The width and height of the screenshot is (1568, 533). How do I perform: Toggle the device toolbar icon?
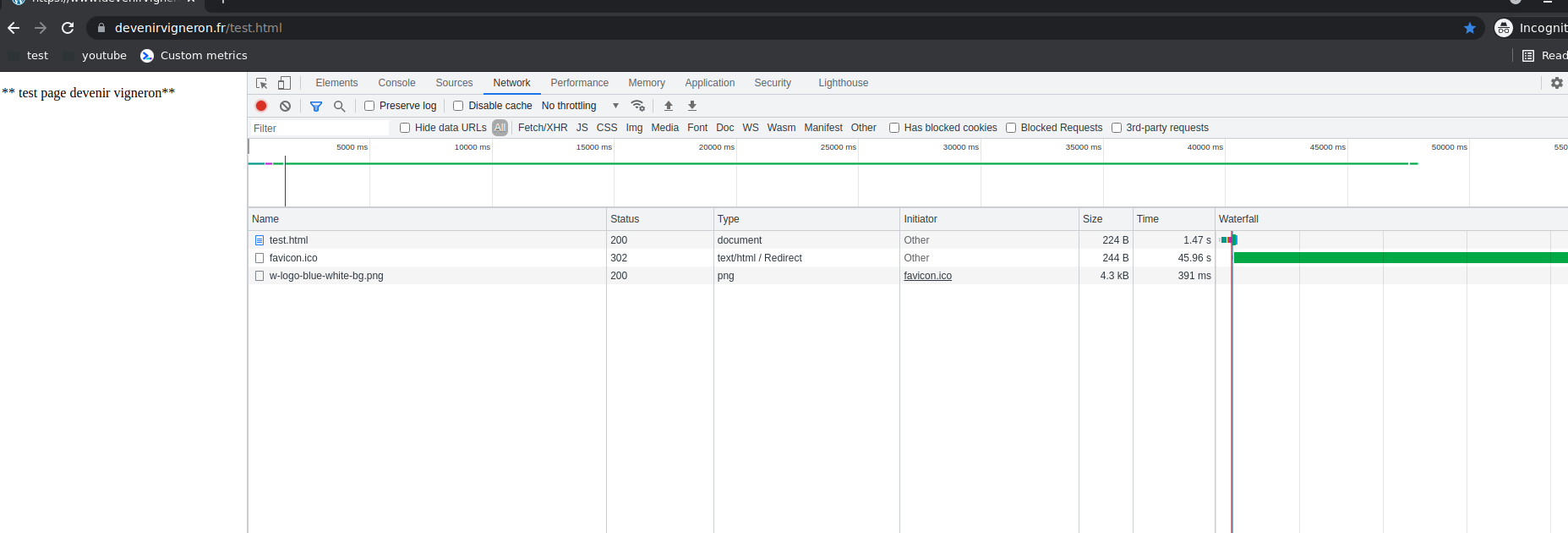click(x=284, y=83)
